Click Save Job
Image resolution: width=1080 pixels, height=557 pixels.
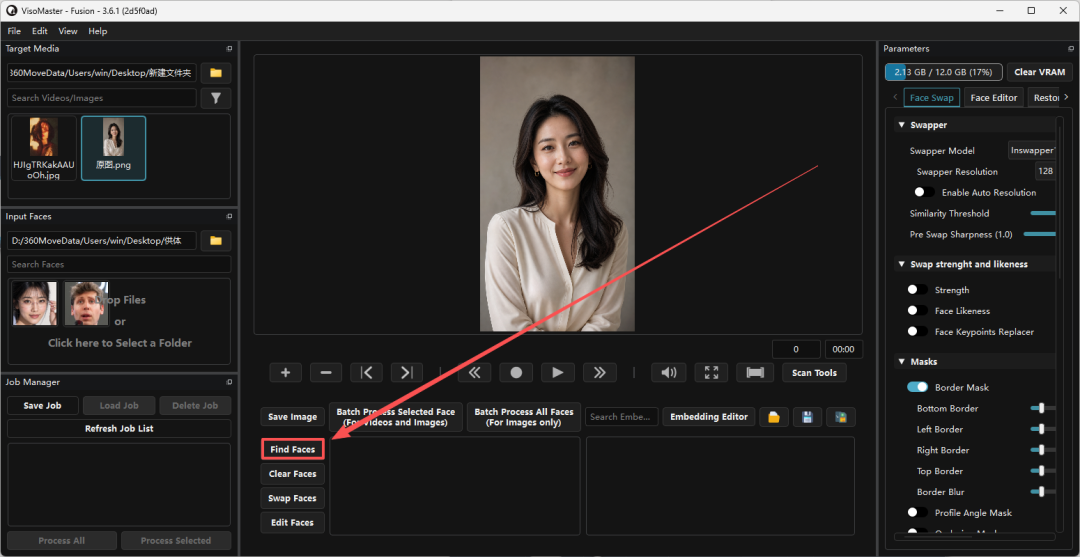tap(43, 406)
